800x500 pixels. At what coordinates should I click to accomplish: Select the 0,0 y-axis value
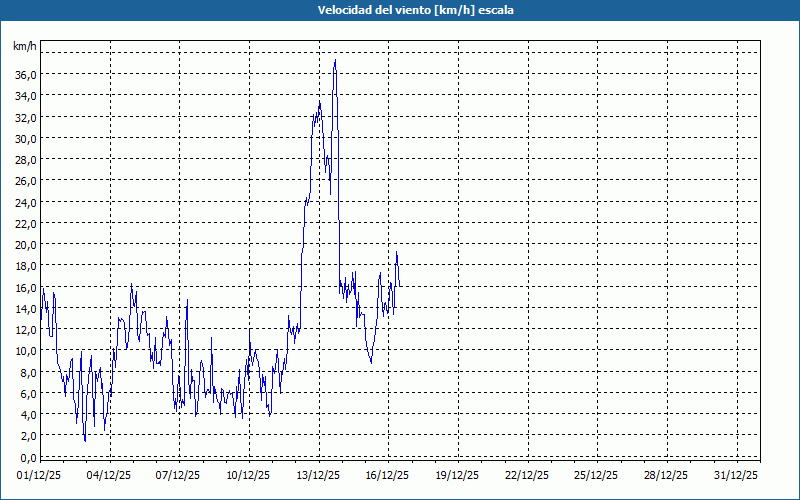(28, 457)
